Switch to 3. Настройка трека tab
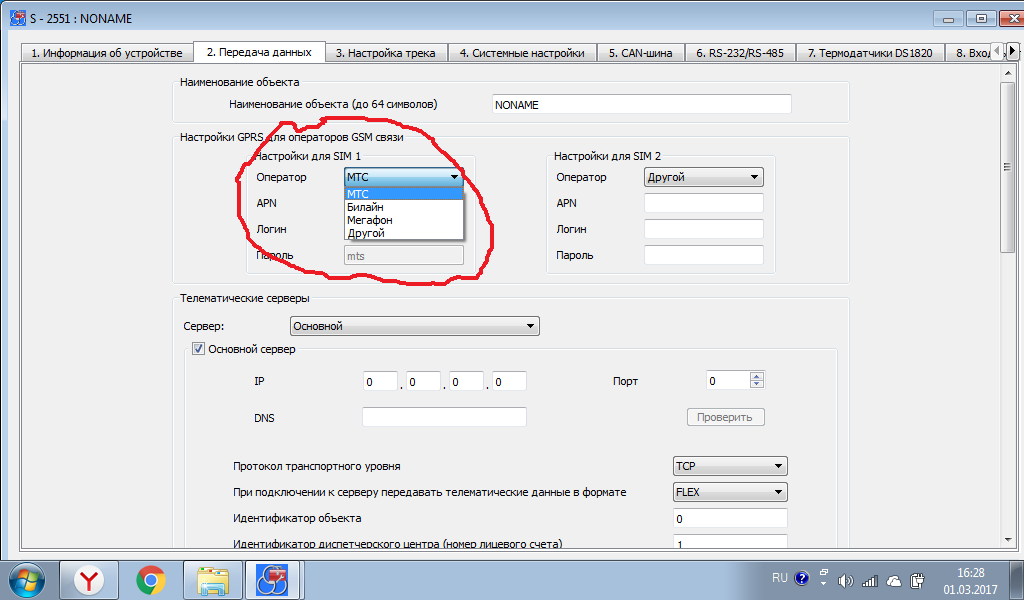 click(385, 53)
